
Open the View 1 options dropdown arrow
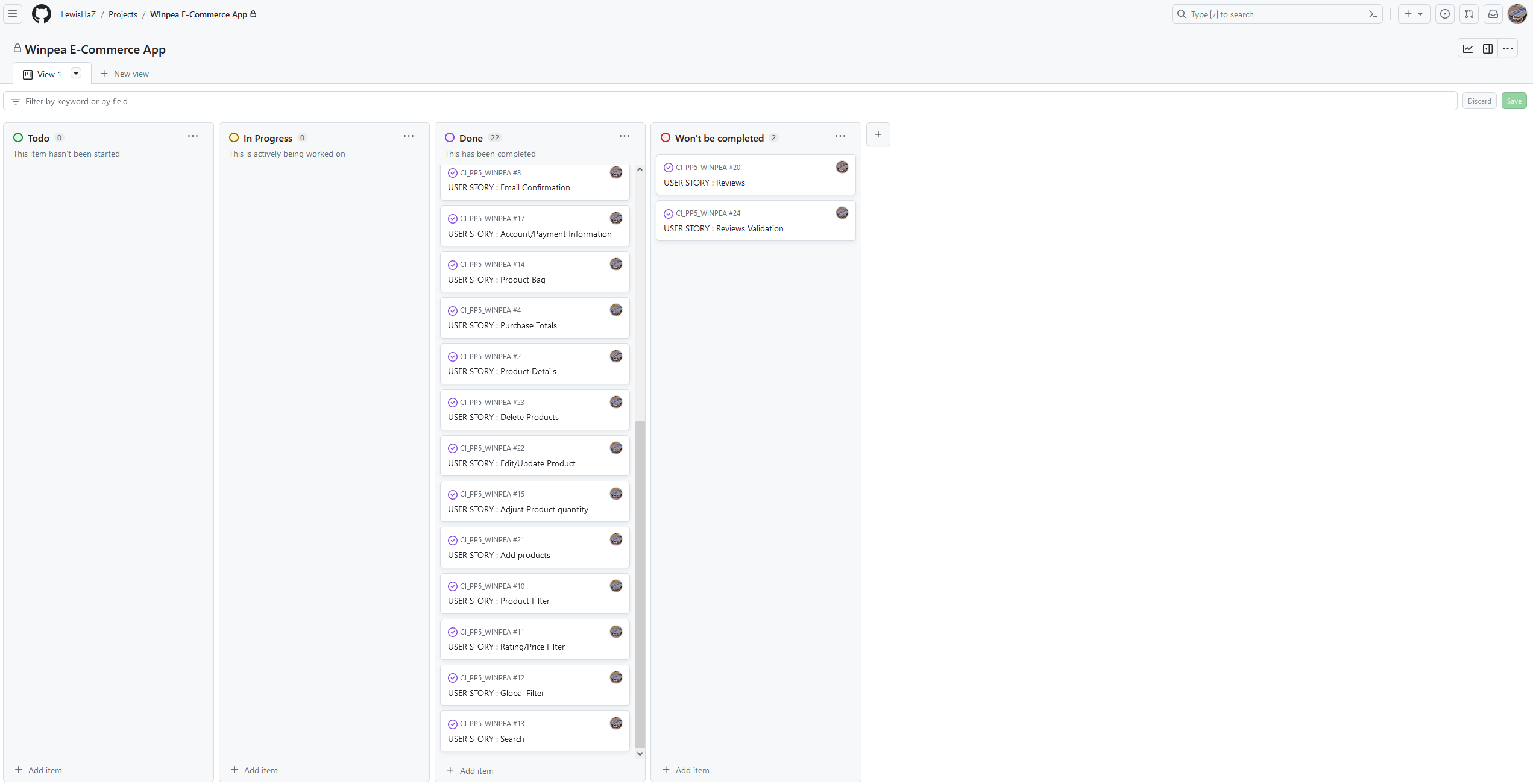[x=76, y=74]
